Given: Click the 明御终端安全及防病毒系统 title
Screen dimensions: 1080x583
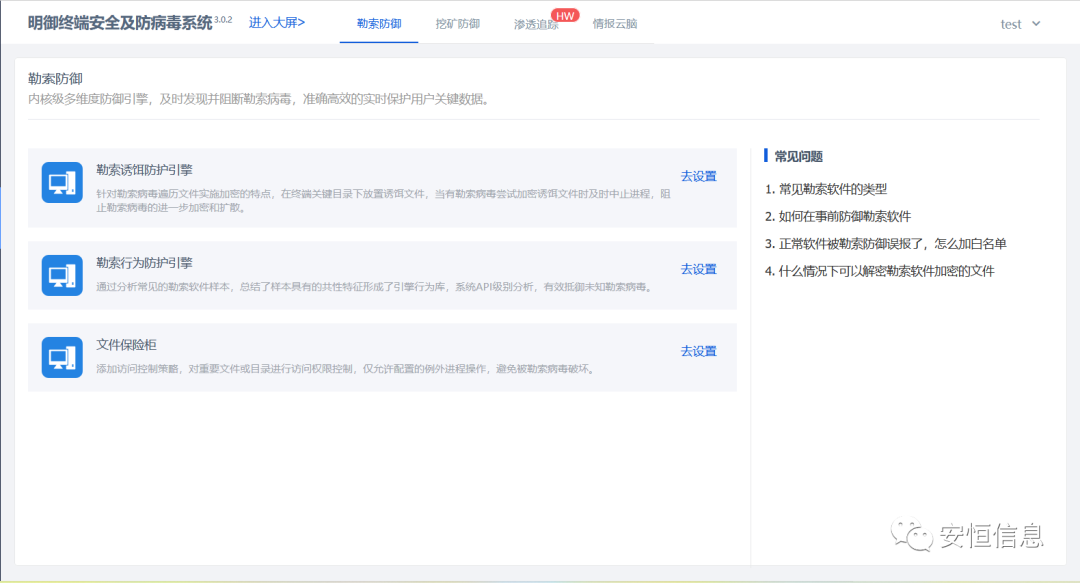Looking at the screenshot, I should [120, 23].
